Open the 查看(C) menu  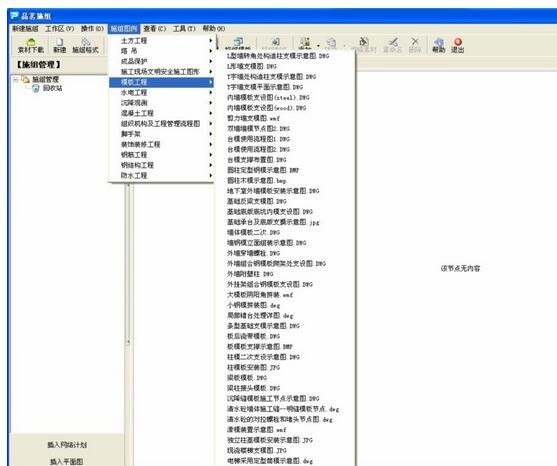155,28
